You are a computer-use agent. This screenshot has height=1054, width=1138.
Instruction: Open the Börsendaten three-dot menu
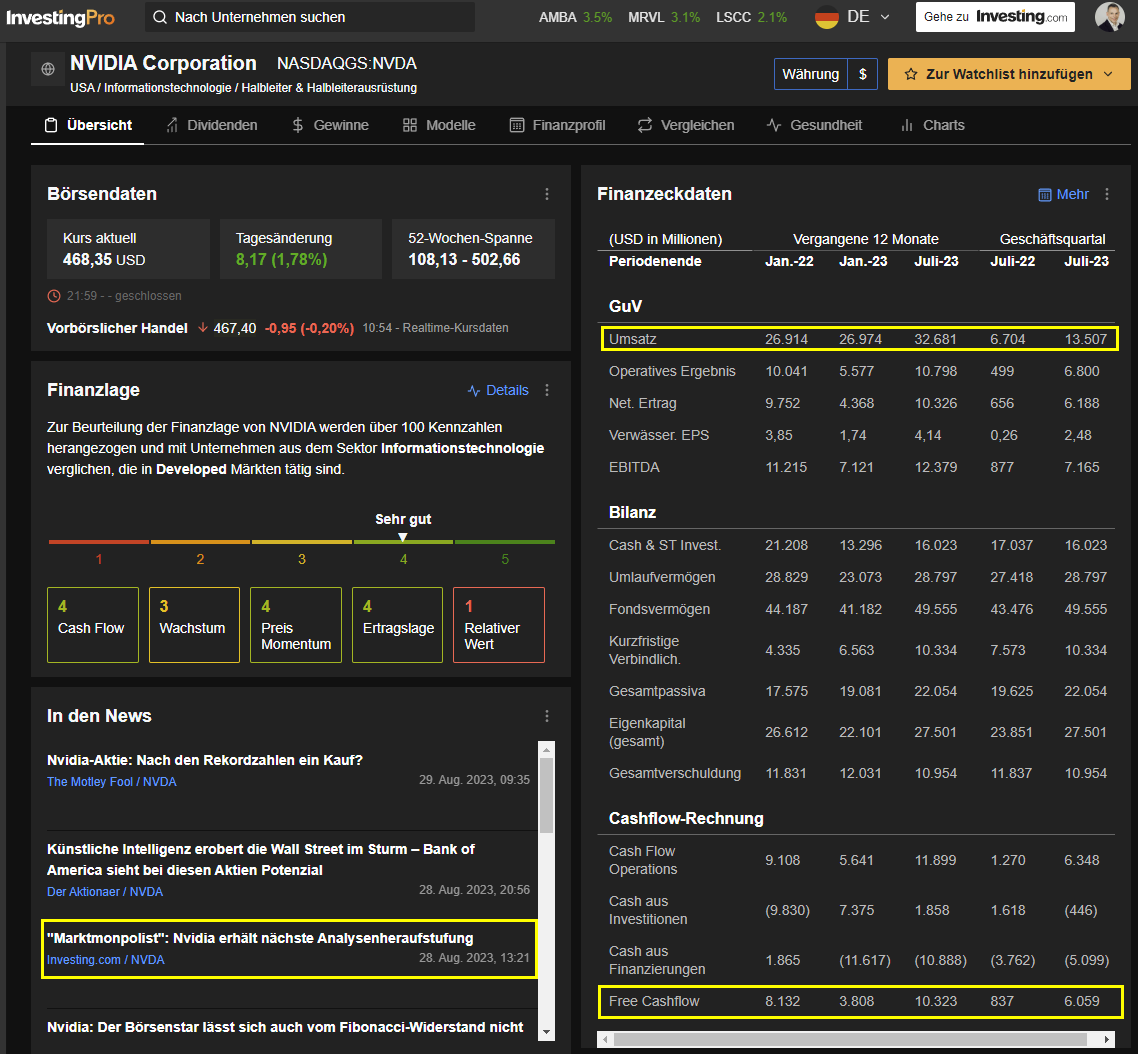(547, 194)
